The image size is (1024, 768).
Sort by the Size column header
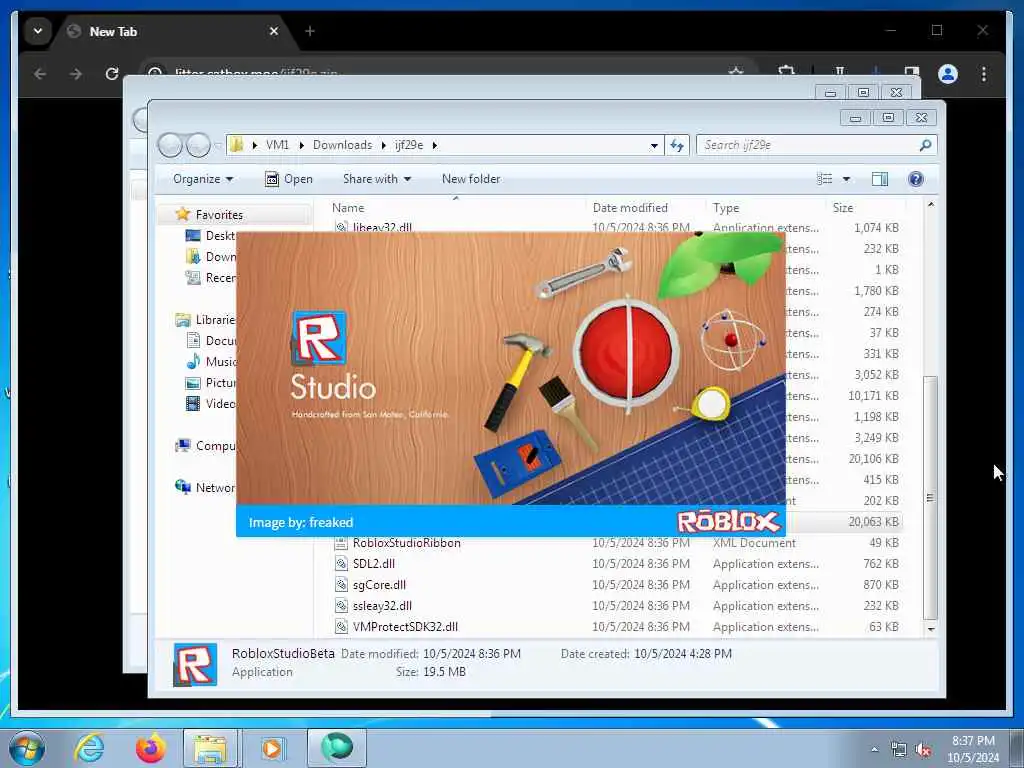point(842,208)
